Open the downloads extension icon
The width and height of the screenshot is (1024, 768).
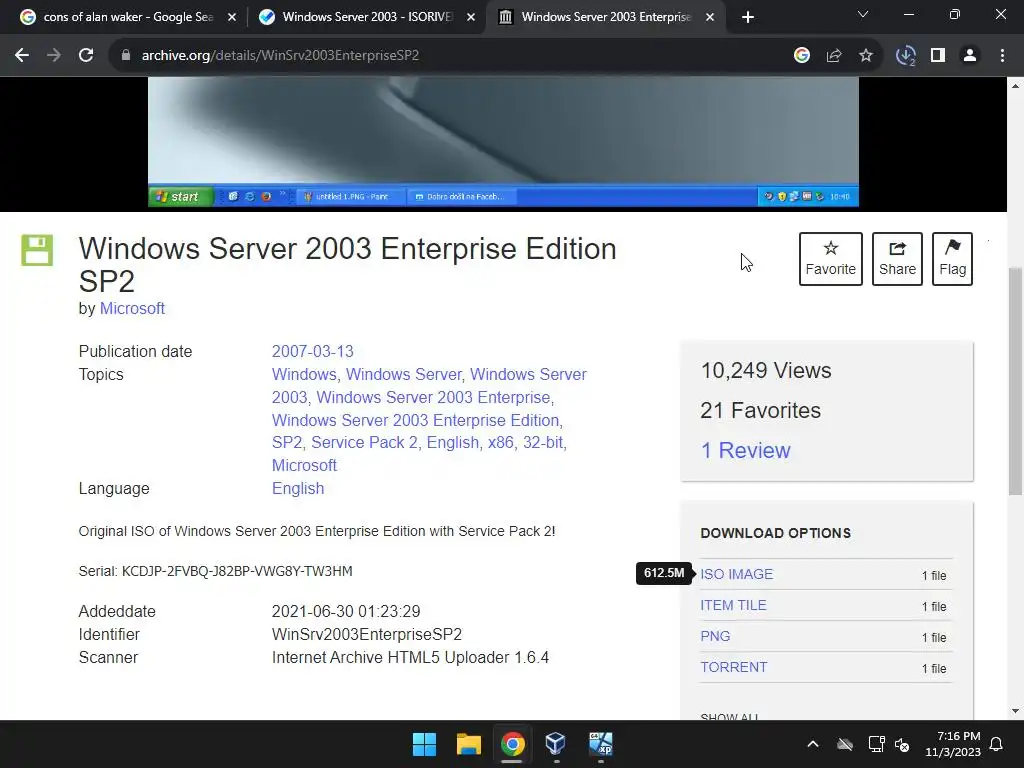(906, 56)
